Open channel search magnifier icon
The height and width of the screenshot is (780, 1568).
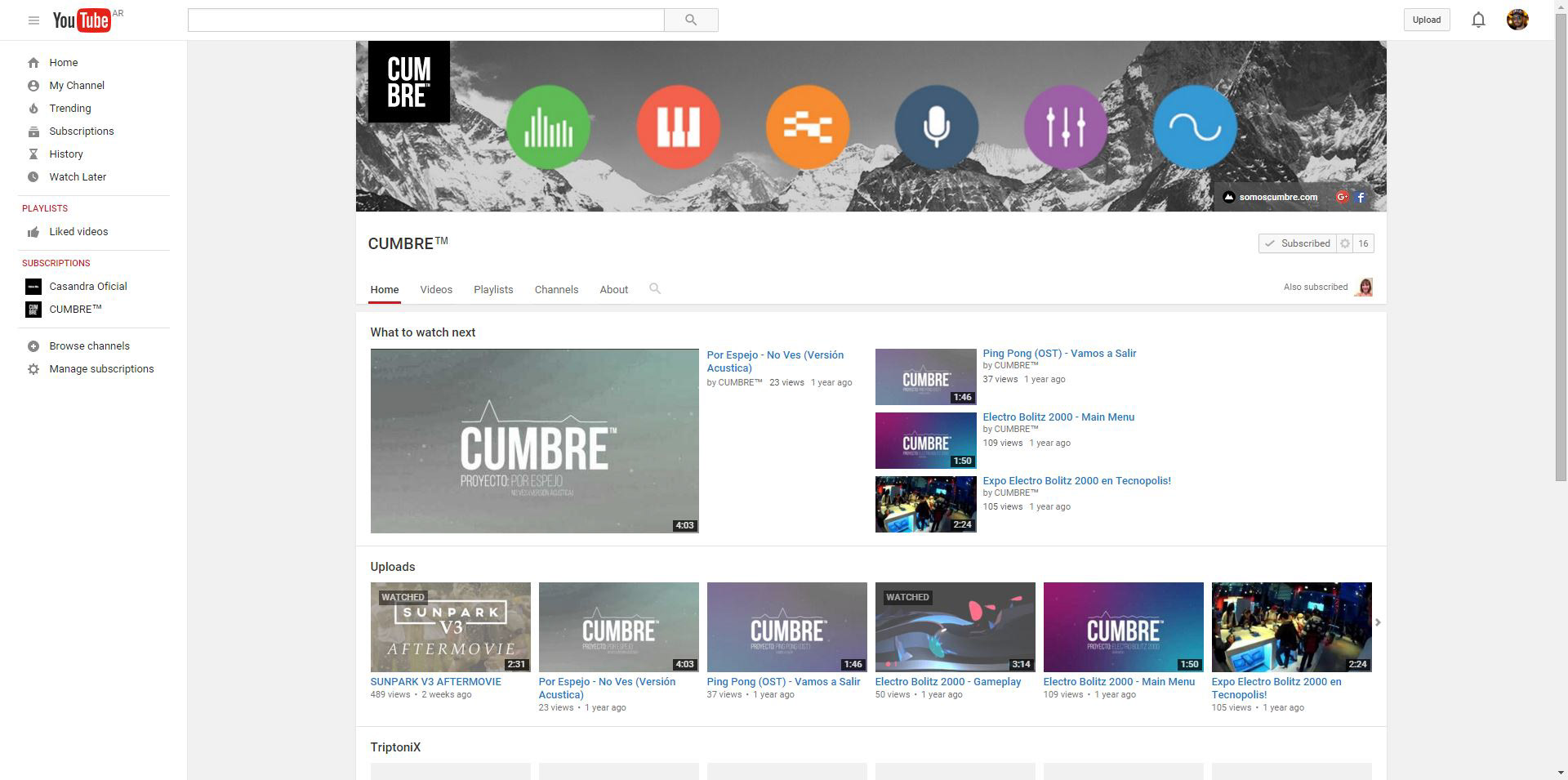(655, 289)
